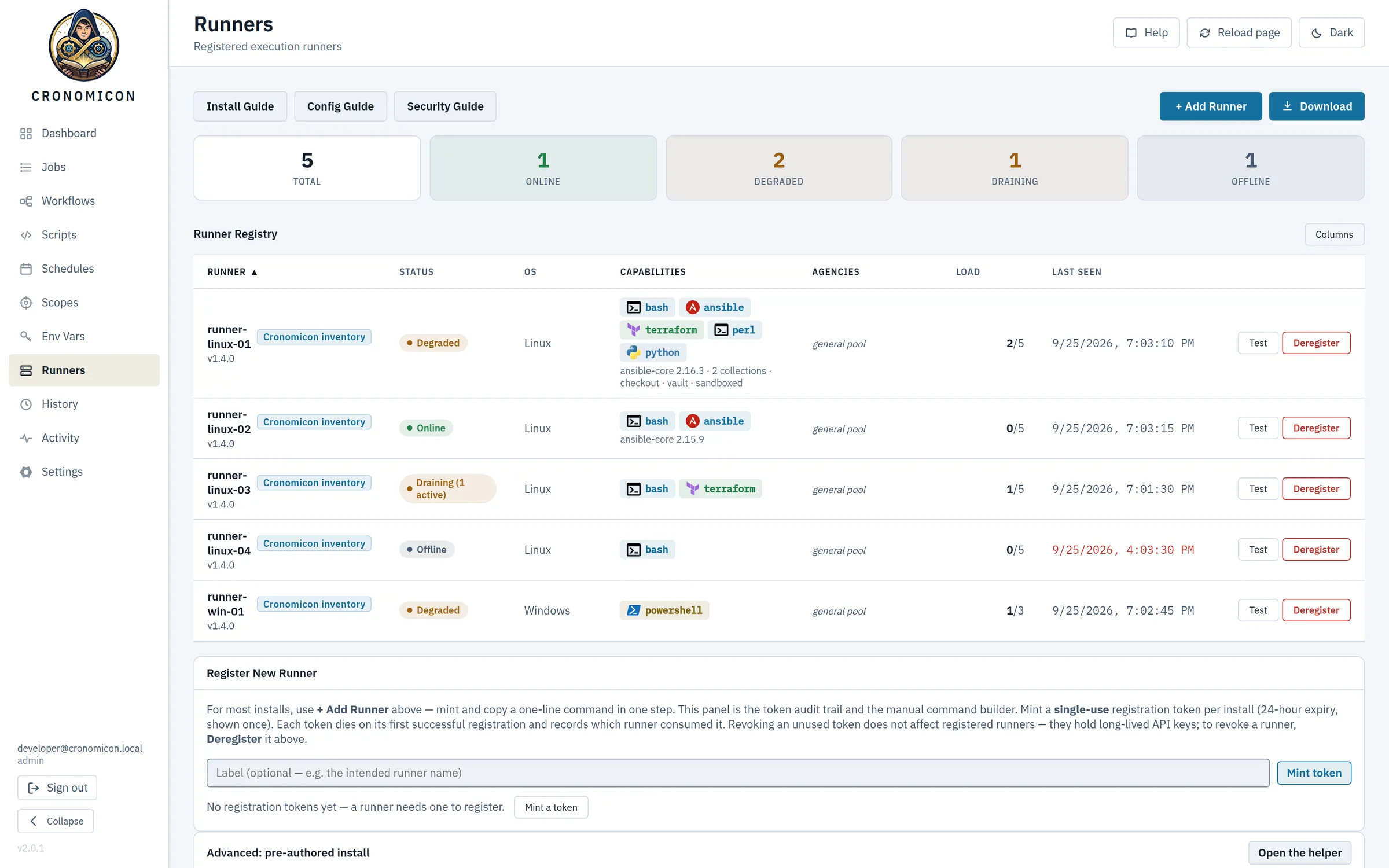Sort by the Last Seen column header
This screenshot has height=868, width=1389.
[1076, 272]
